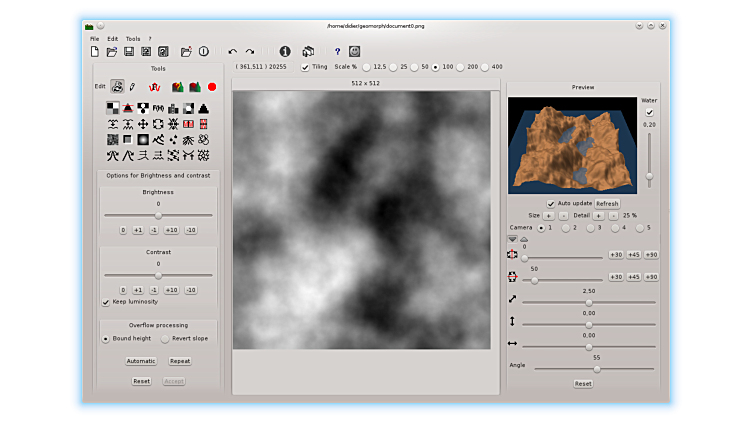Click the black info circle icon

pyautogui.click(x=285, y=51)
